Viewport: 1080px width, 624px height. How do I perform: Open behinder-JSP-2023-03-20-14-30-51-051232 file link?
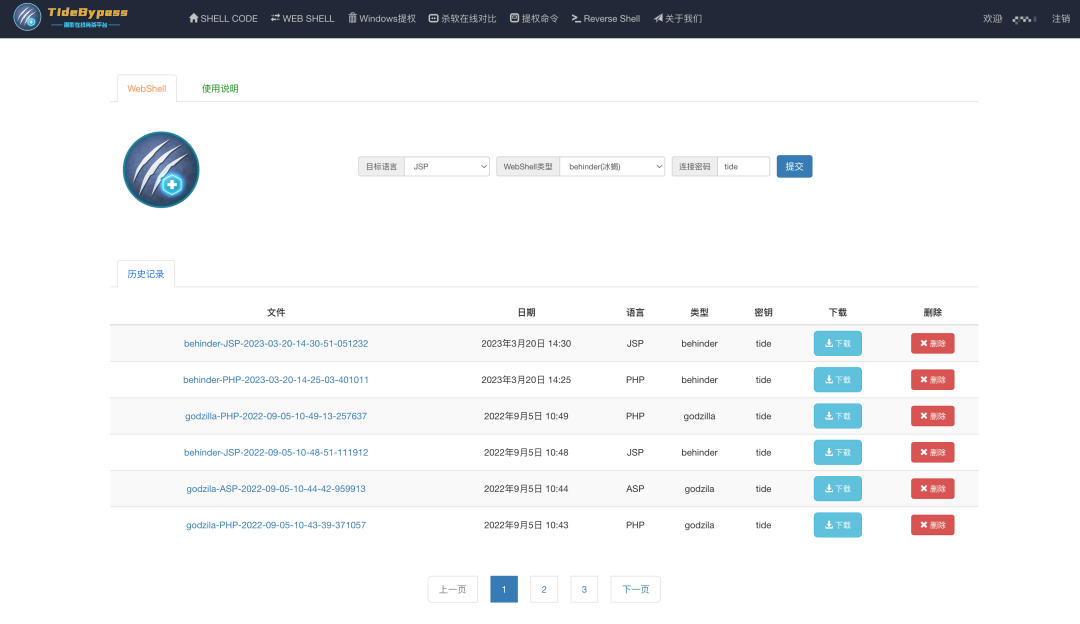tap(276, 344)
